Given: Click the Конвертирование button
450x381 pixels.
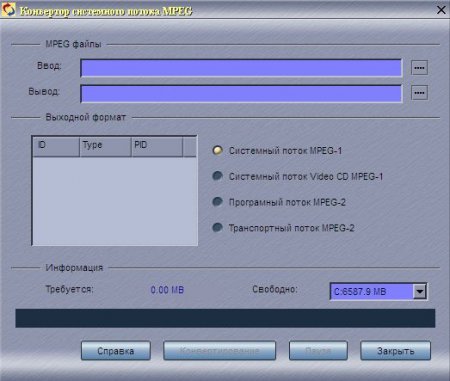Looking at the screenshot, I should 219,351.
